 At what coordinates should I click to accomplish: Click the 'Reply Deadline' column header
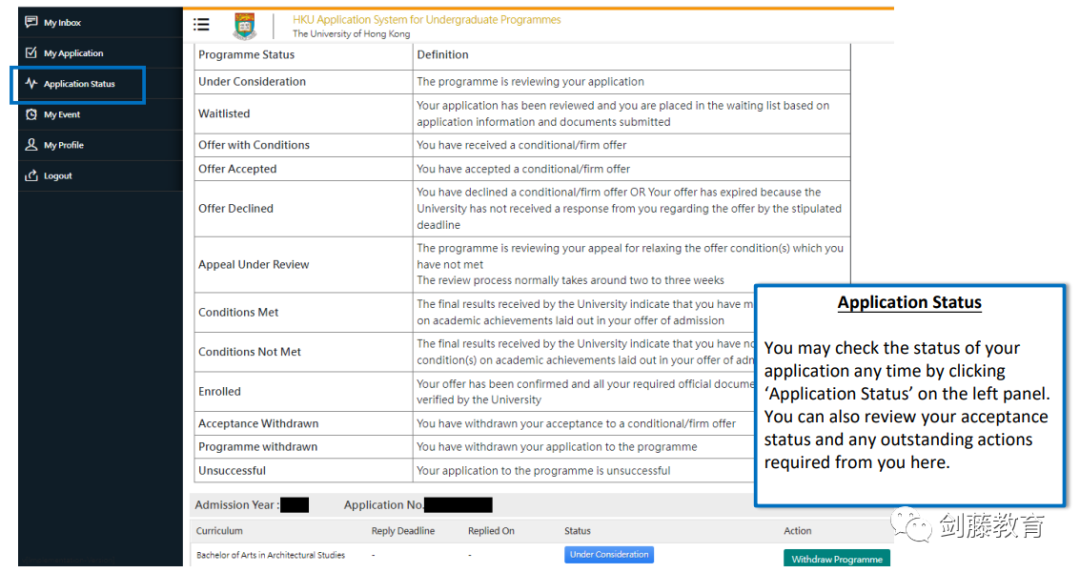403,531
